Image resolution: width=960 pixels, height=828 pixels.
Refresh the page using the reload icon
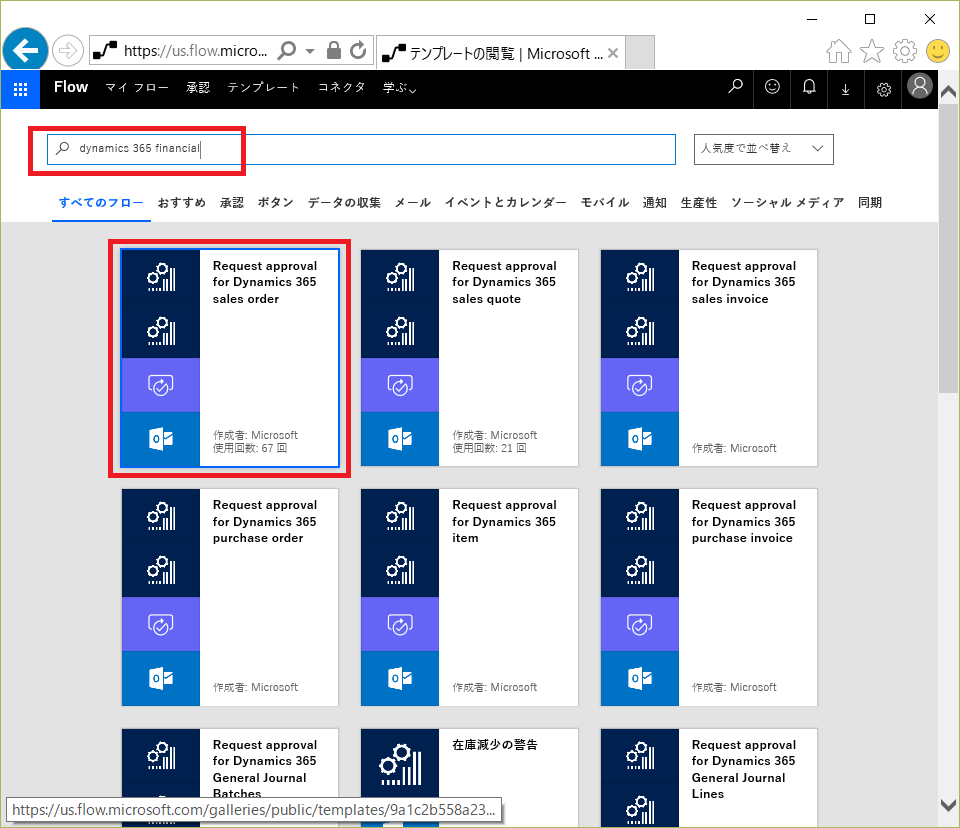point(358,50)
